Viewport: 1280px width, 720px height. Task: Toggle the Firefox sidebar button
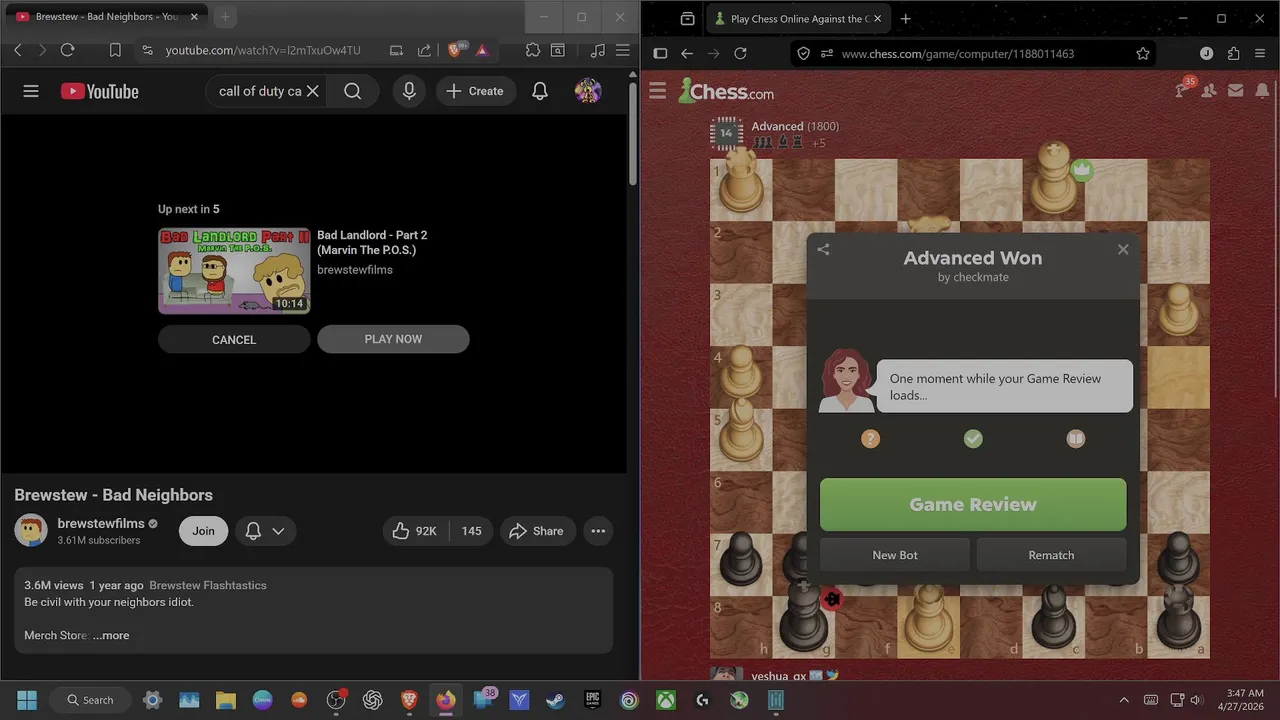[660, 53]
